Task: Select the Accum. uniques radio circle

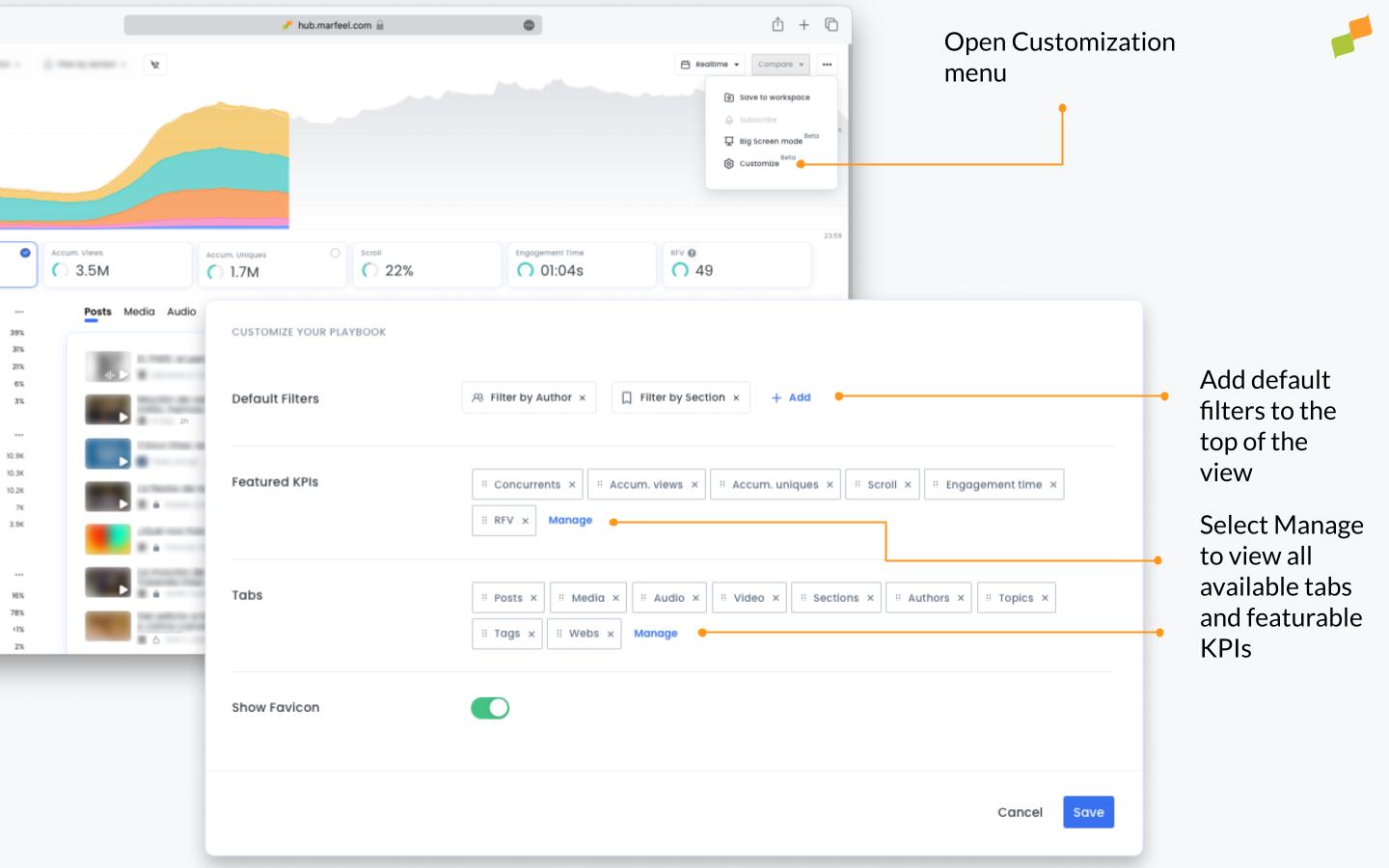Action: (x=335, y=254)
